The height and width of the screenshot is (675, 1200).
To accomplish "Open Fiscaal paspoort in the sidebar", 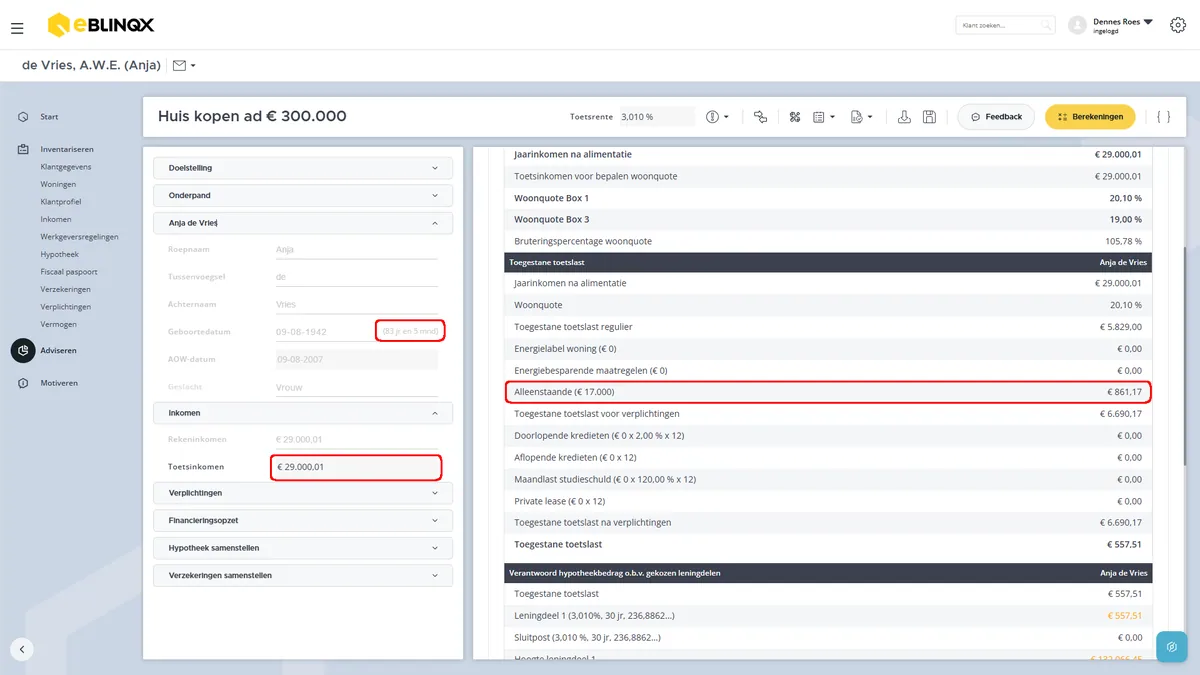I will point(69,272).
